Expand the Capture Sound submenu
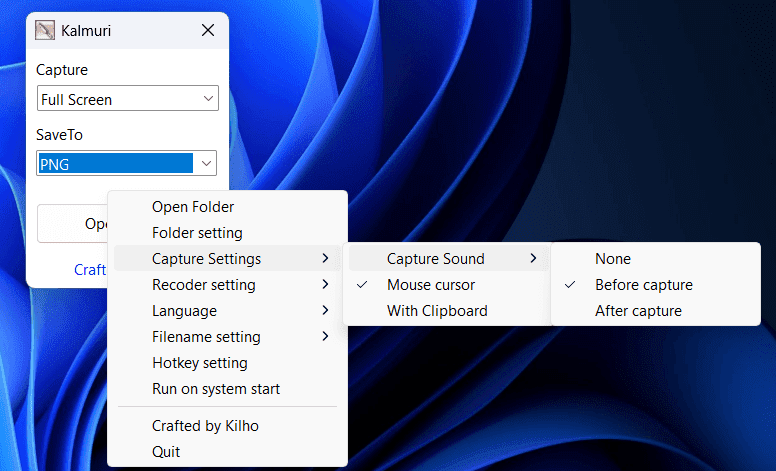 pyautogui.click(x=447, y=259)
